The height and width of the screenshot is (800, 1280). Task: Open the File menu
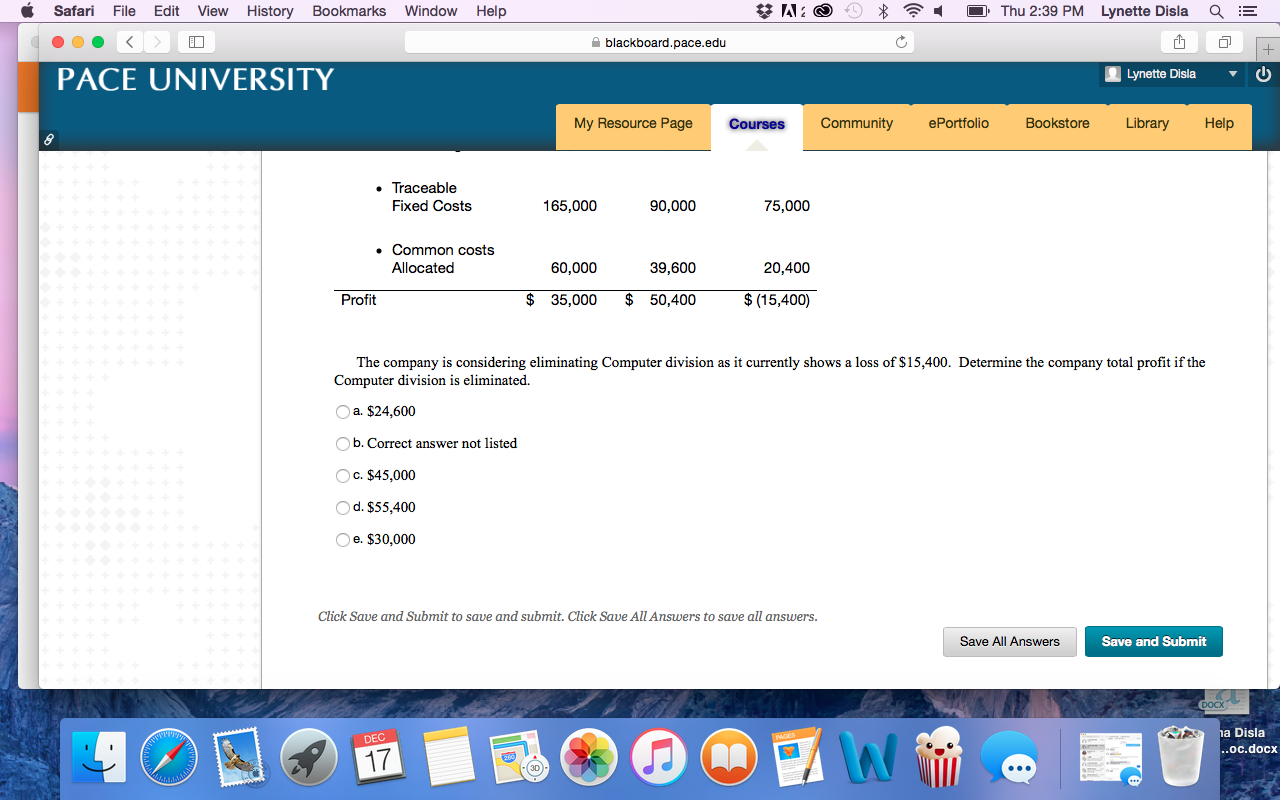[124, 11]
